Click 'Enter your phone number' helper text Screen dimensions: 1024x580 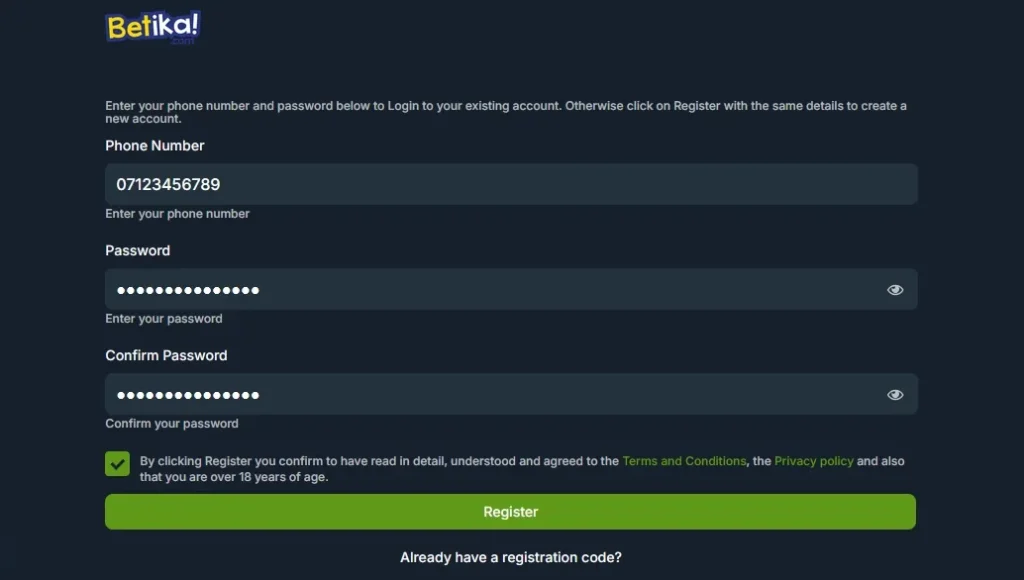(x=178, y=214)
